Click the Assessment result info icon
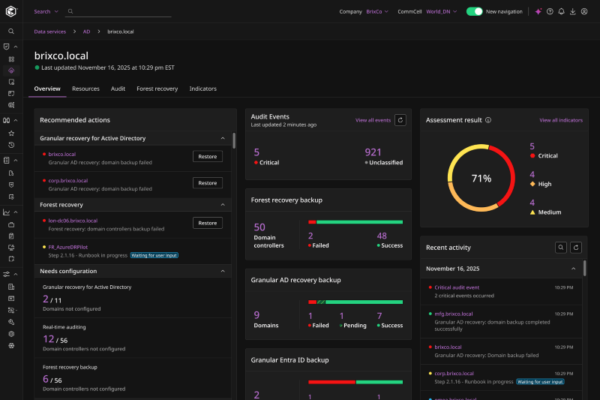600x400 pixels. pos(487,120)
